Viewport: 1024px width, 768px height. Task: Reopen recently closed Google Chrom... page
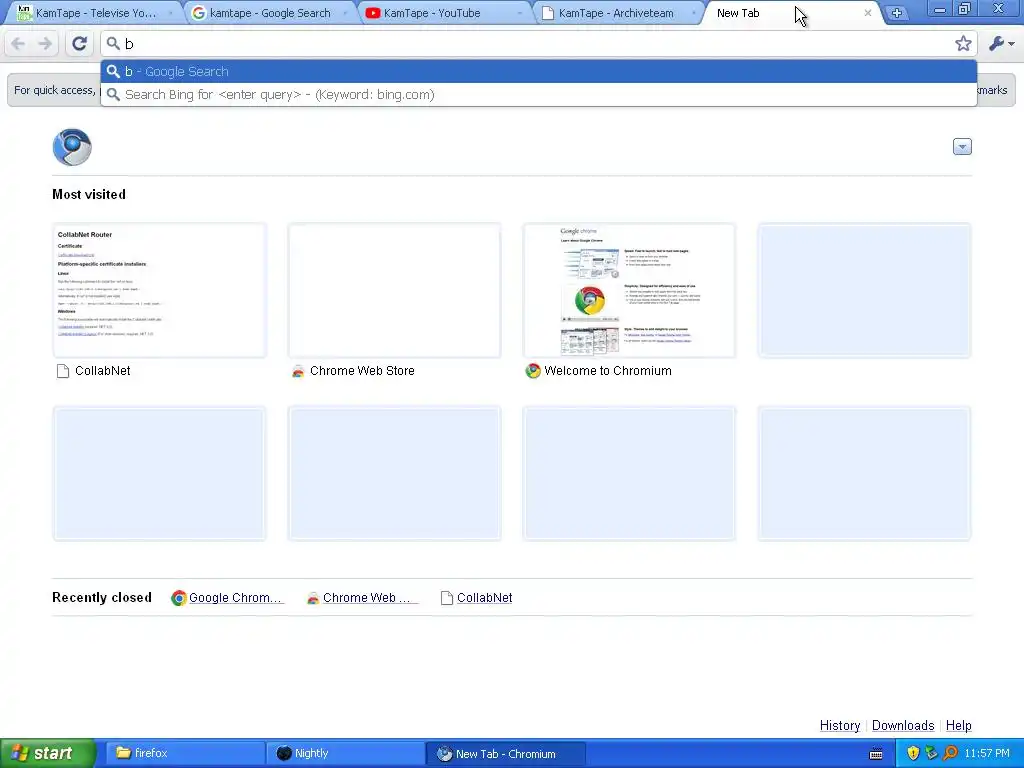[227, 598]
